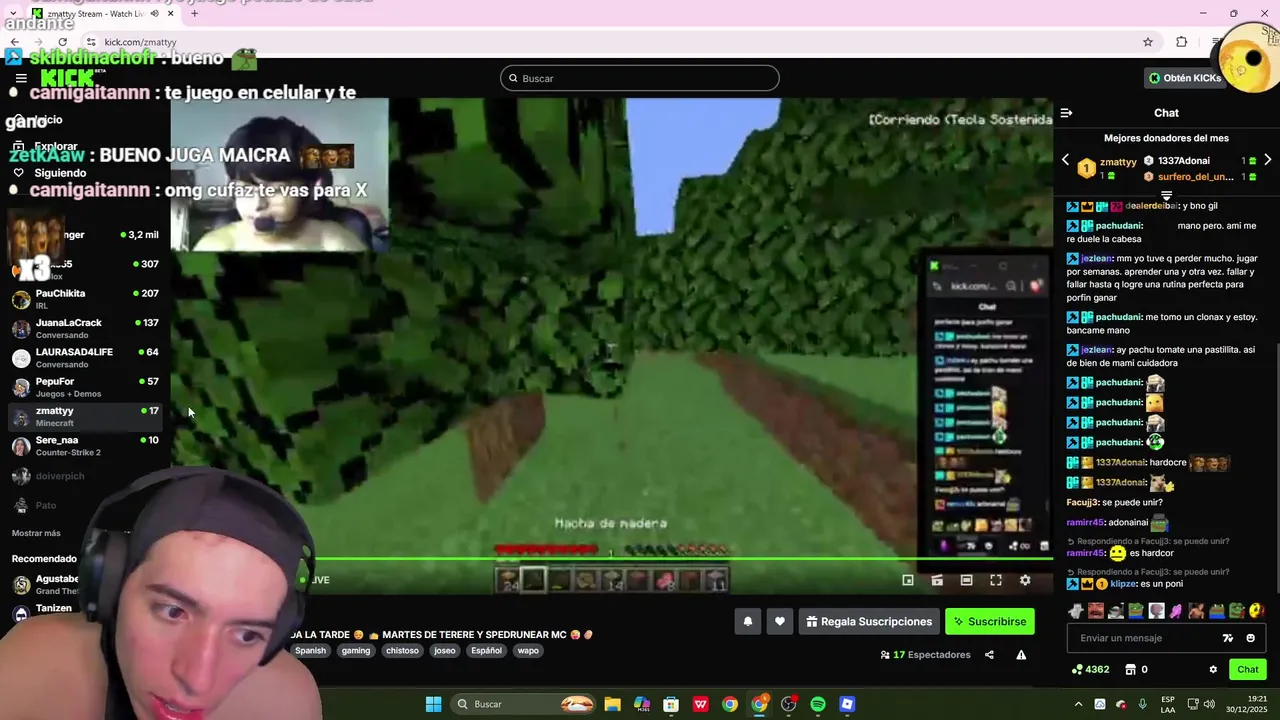The width and height of the screenshot is (1280, 720).
Task: Click the green Suscribirse button
Action: [x=990, y=621]
